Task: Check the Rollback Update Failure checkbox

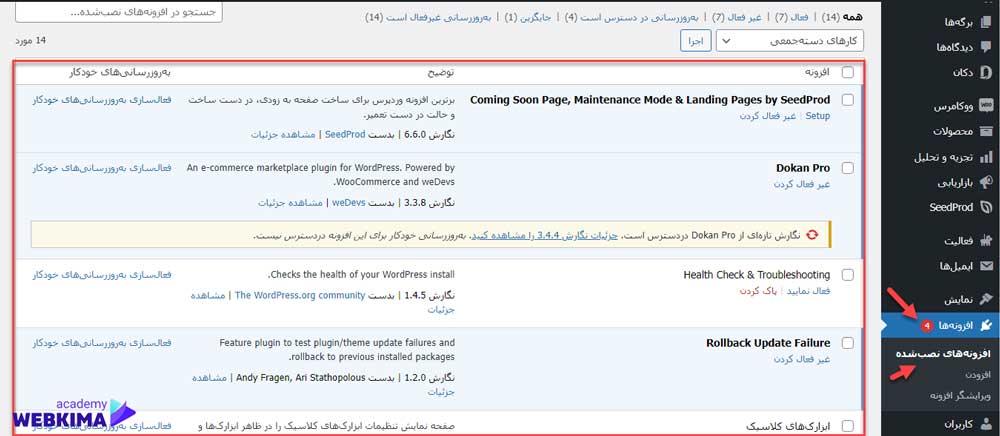Action: (x=848, y=343)
